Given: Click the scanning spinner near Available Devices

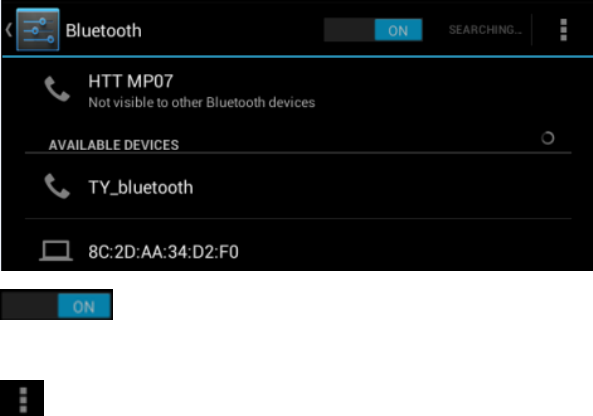Looking at the screenshot, I should click(x=548, y=138).
